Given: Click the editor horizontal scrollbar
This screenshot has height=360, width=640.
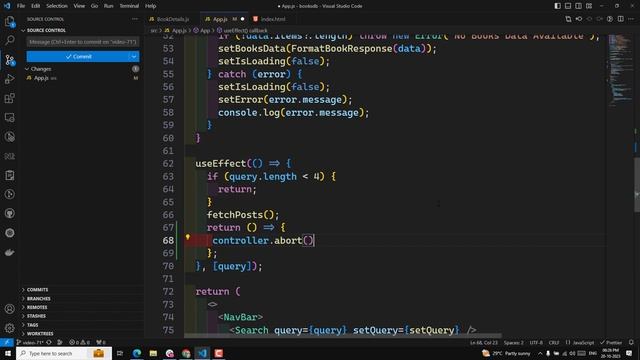Looking at the screenshot, I should [x=343, y=336].
